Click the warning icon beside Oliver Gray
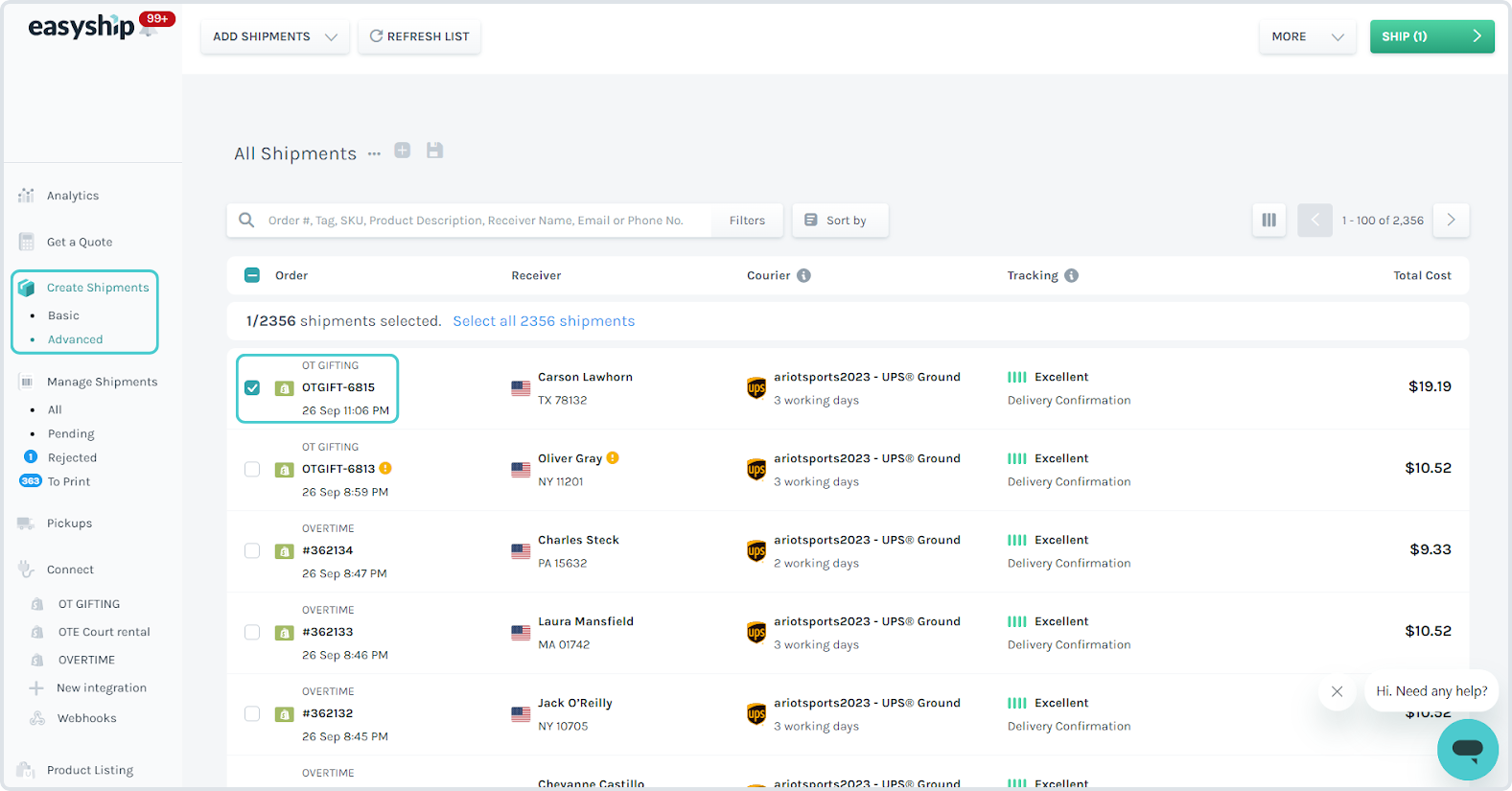 (613, 458)
